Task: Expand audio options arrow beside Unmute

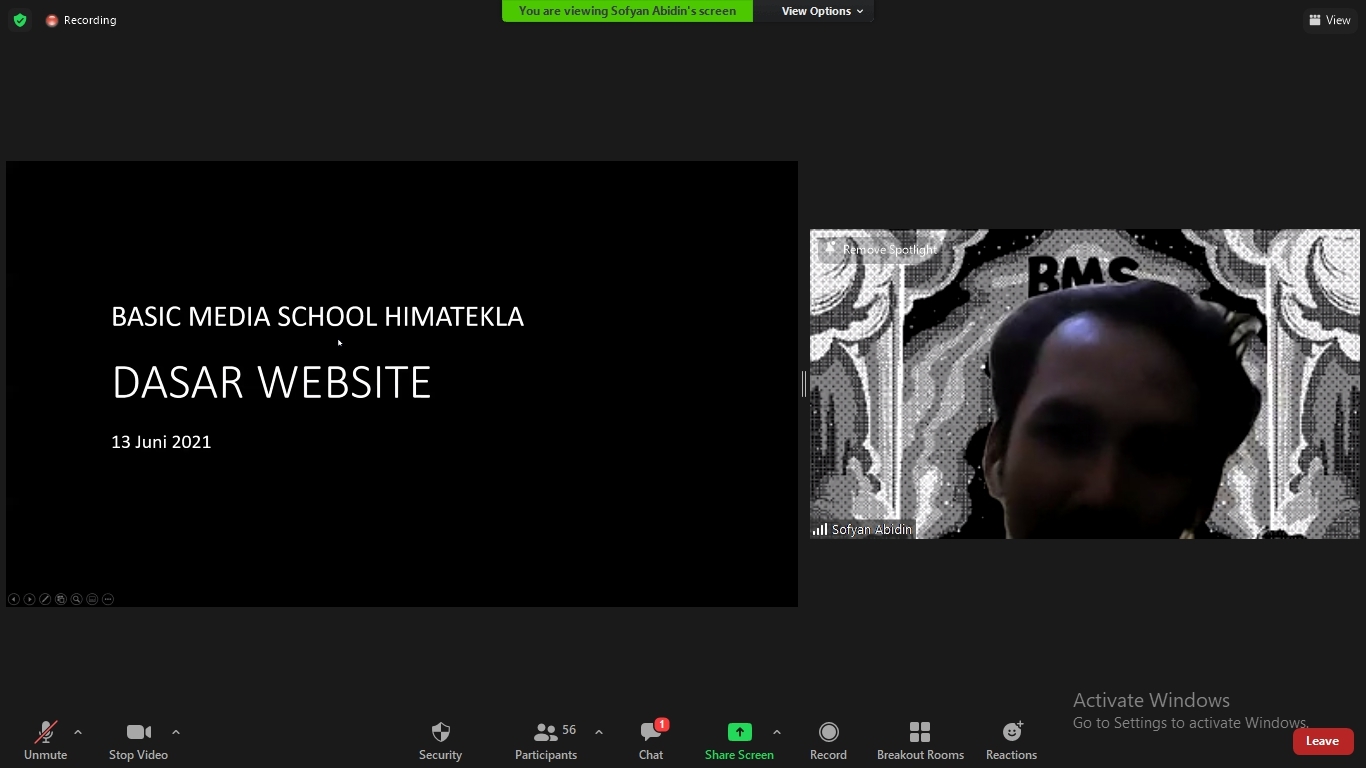Action: [x=78, y=732]
